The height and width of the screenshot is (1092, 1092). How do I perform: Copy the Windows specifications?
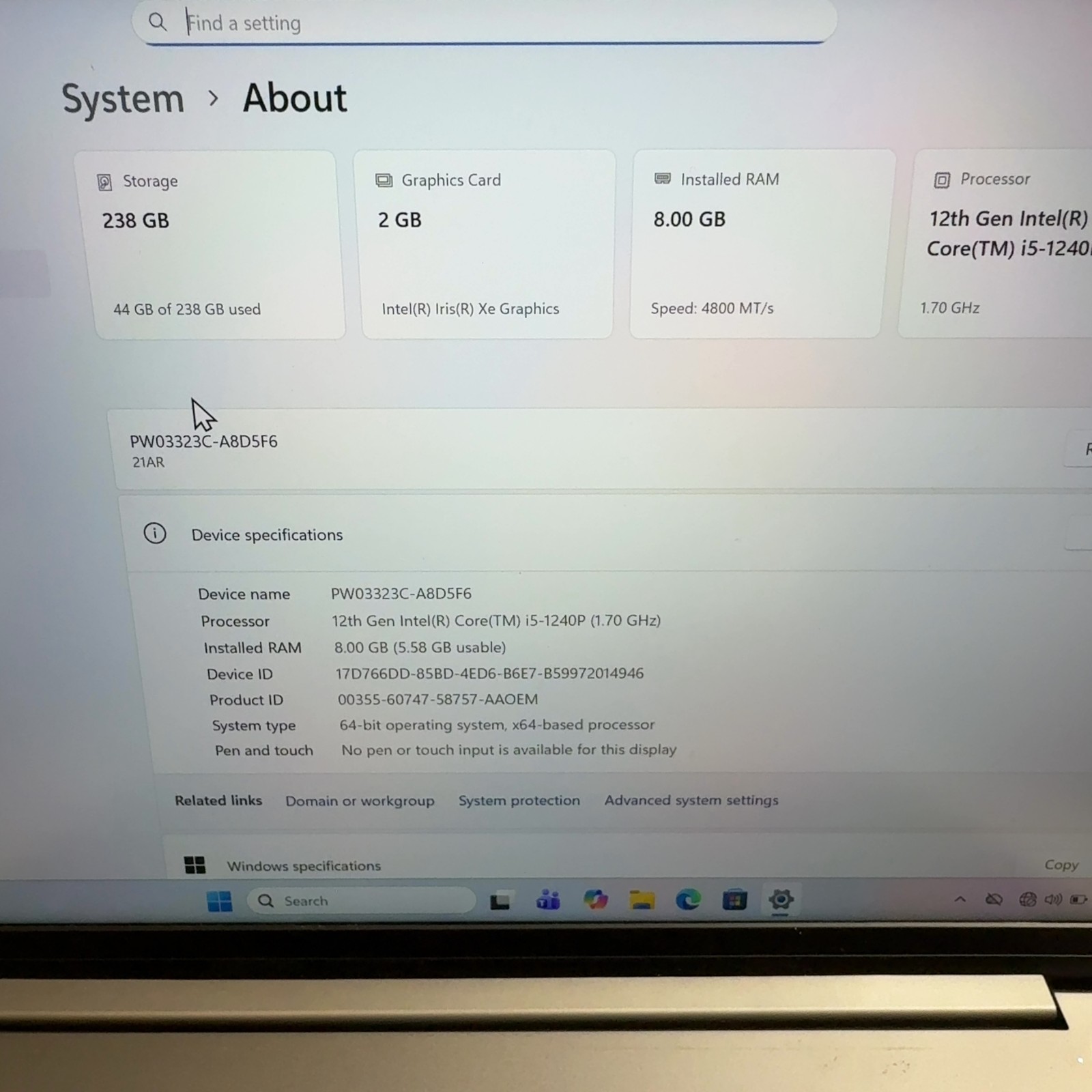pos(1061,865)
